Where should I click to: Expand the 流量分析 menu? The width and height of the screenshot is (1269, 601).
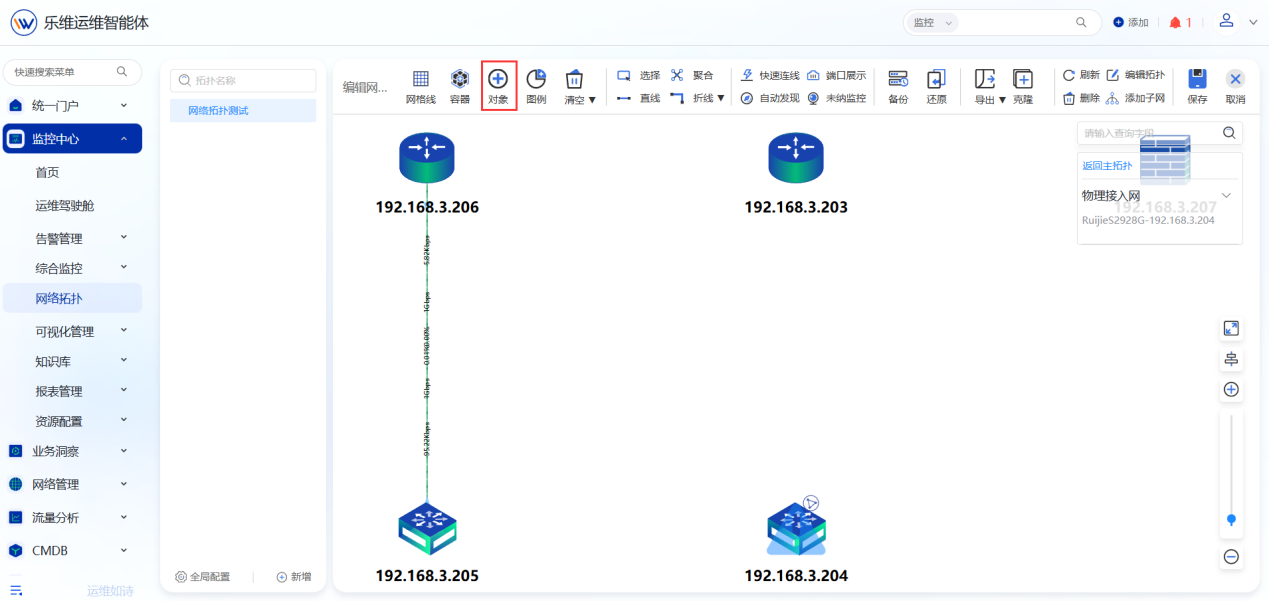click(x=72, y=517)
